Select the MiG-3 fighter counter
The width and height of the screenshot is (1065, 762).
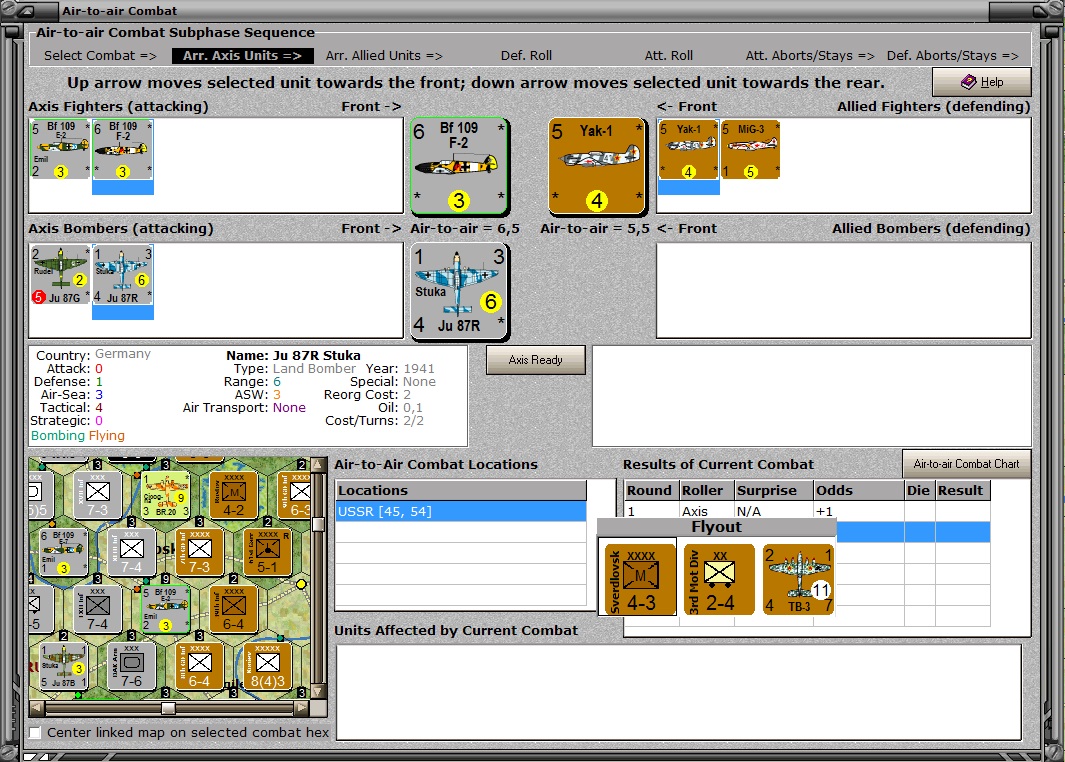pos(750,149)
